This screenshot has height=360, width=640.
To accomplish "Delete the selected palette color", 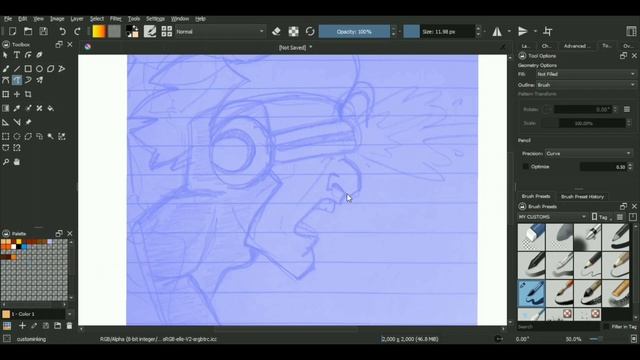I will 69,325.
